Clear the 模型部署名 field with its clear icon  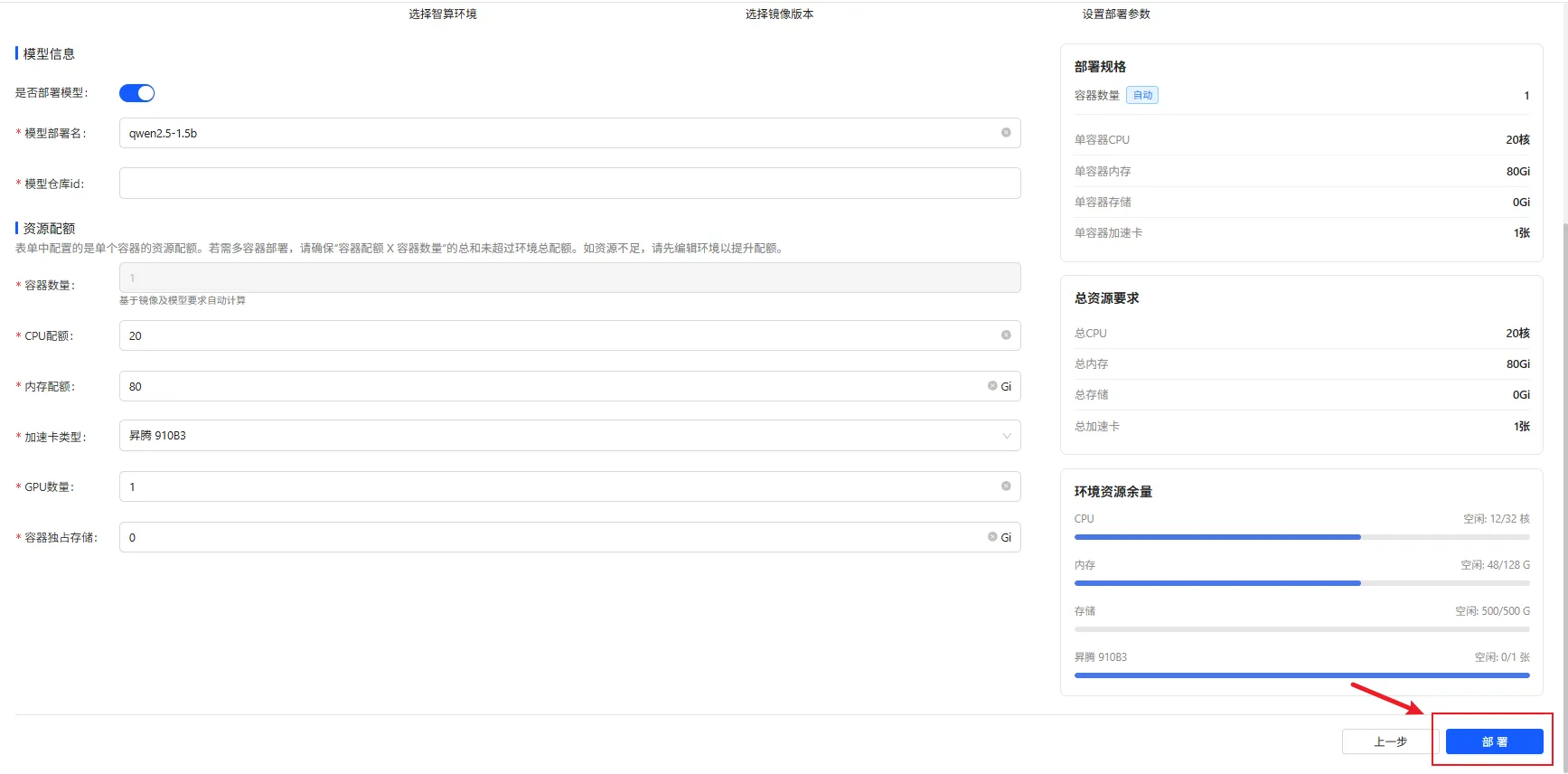(1006, 133)
